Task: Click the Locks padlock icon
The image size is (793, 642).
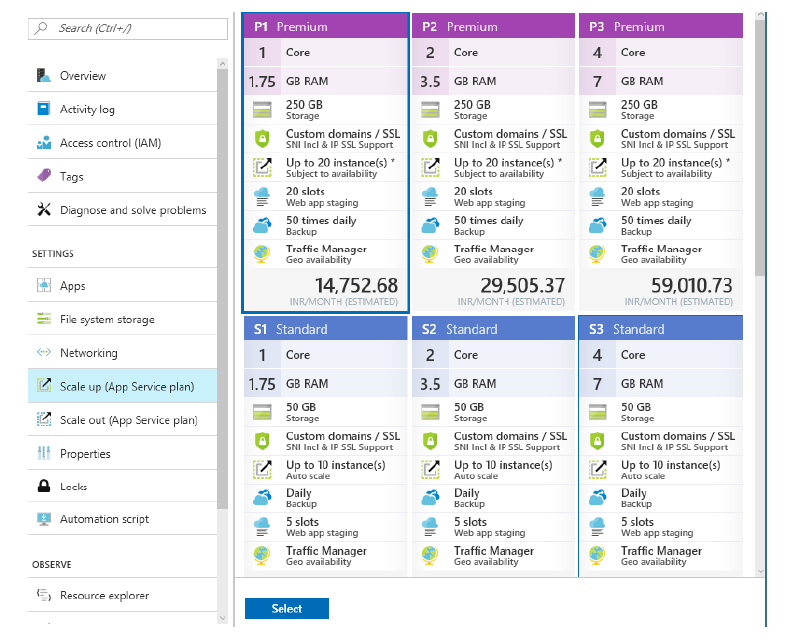Action: [x=43, y=487]
